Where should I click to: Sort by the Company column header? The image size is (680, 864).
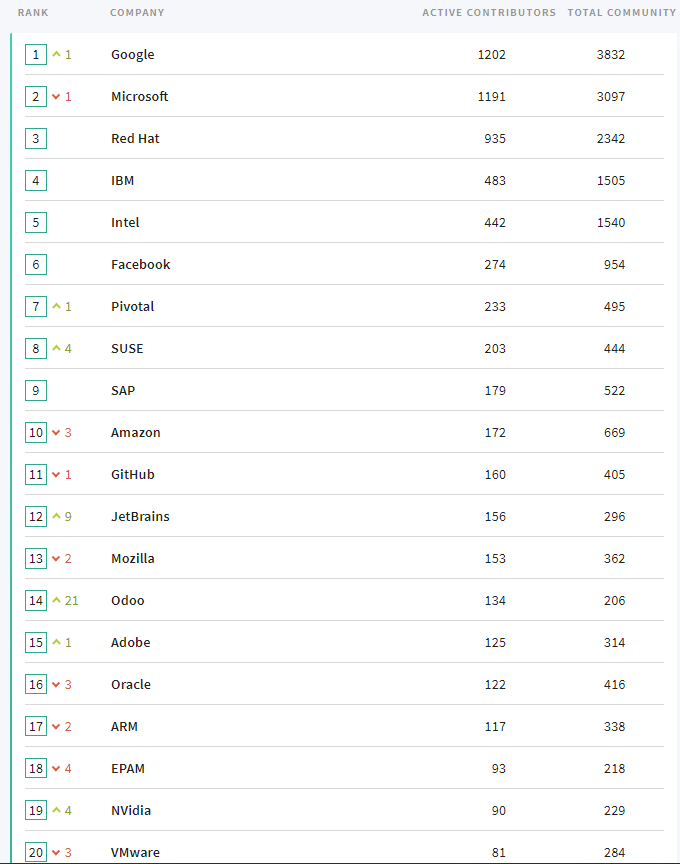coord(137,12)
